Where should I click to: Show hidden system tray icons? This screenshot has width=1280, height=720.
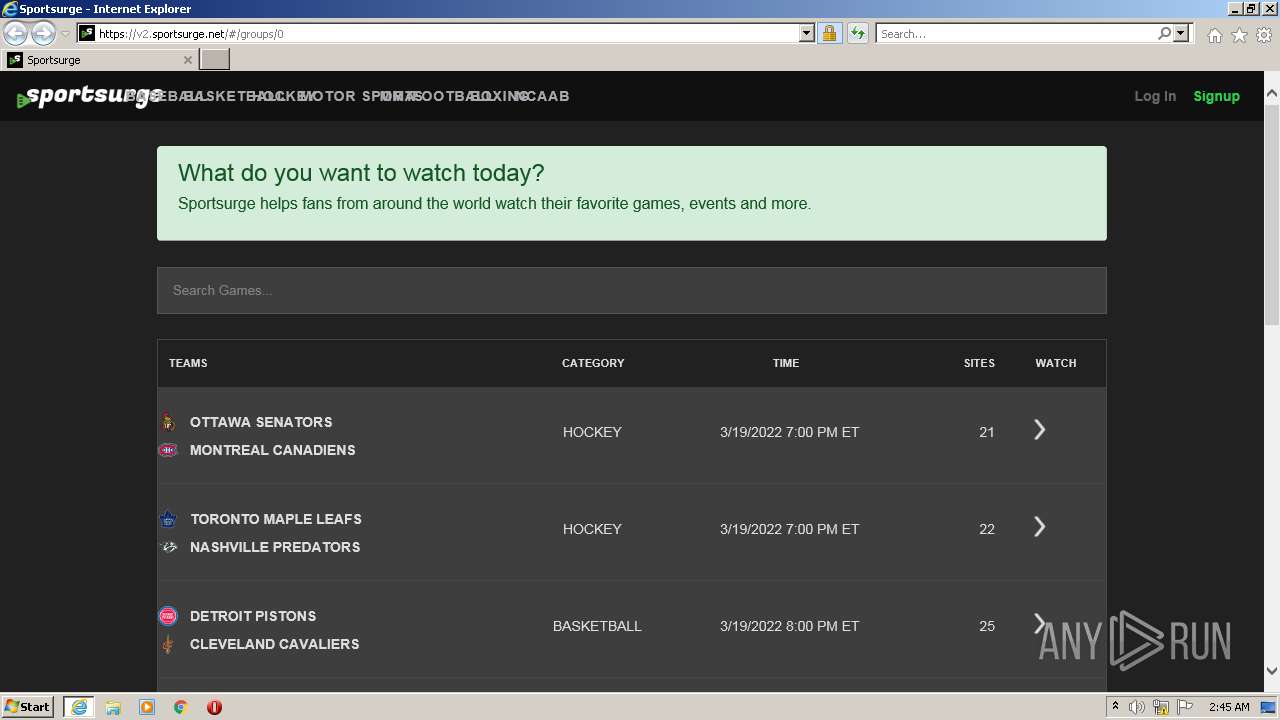point(1115,706)
